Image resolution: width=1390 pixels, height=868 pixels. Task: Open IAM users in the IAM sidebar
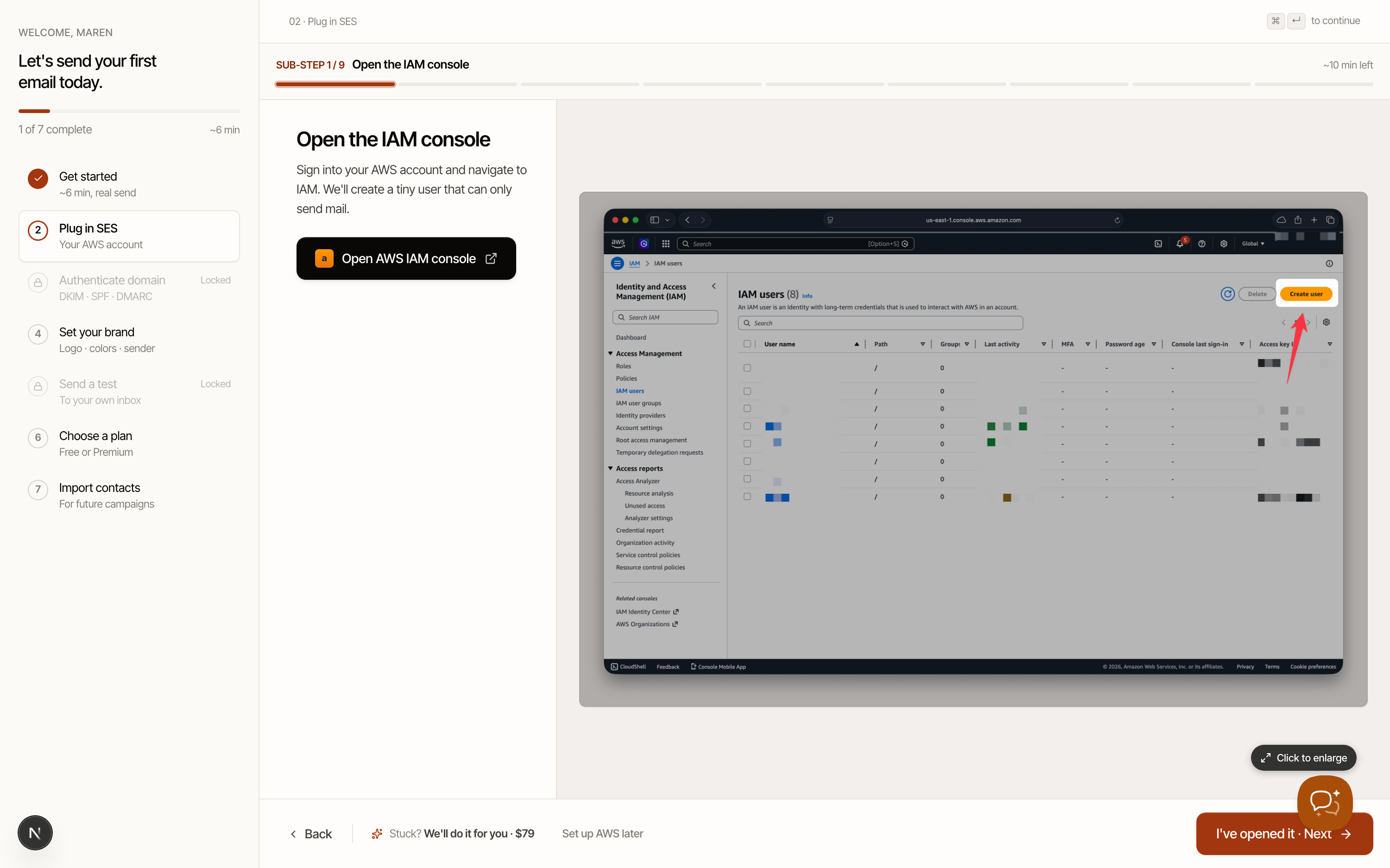tap(630, 391)
